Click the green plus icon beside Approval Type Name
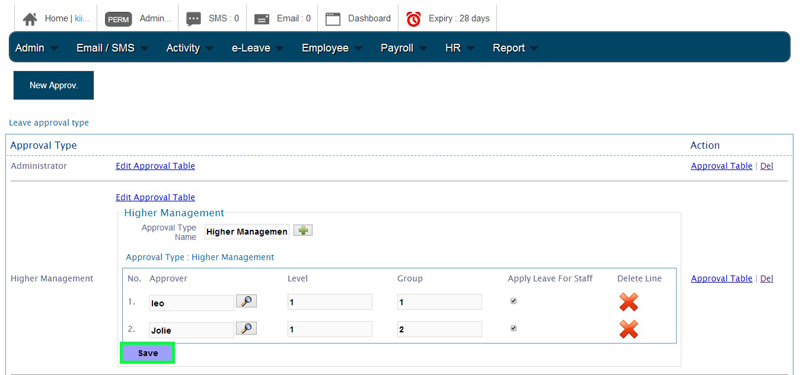 pyautogui.click(x=303, y=231)
